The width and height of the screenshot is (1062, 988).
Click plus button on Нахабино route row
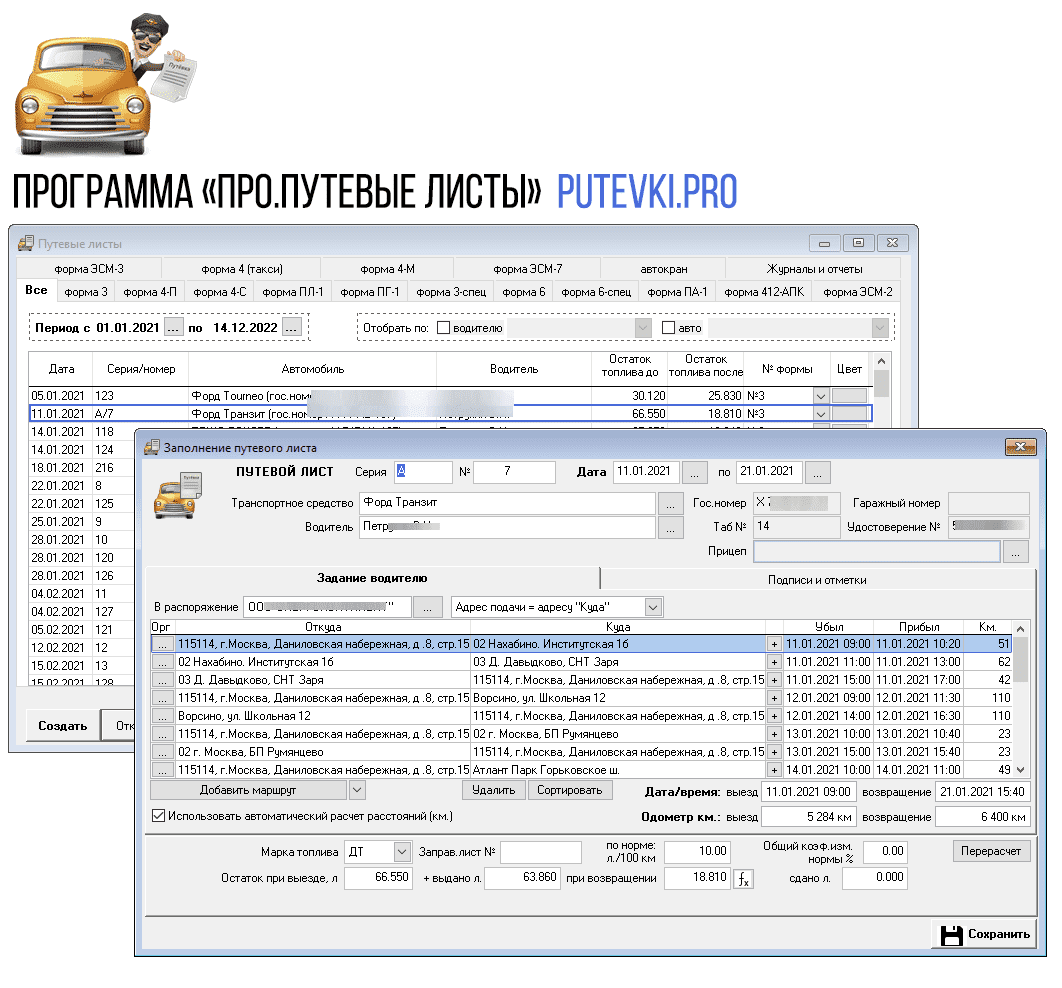(774, 644)
